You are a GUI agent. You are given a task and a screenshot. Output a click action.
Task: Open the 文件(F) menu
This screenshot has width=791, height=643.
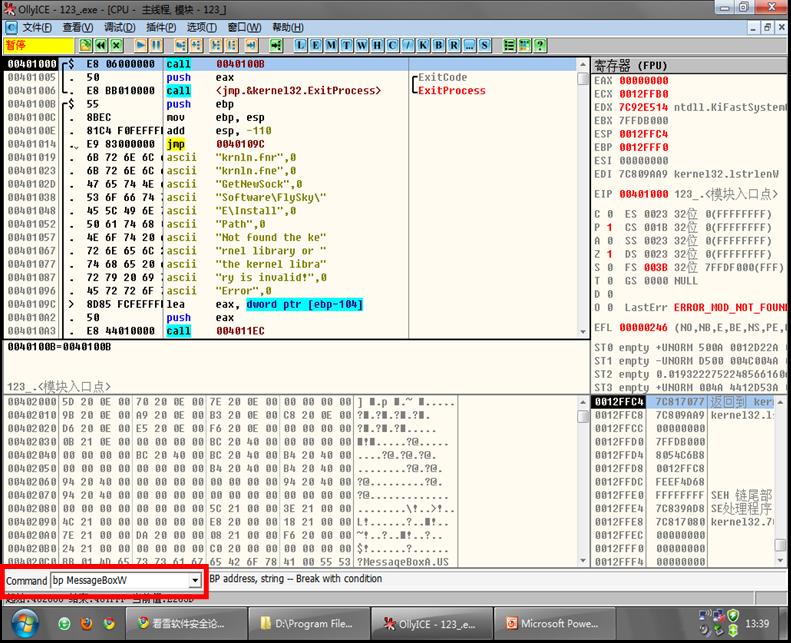(x=37, y=27)
